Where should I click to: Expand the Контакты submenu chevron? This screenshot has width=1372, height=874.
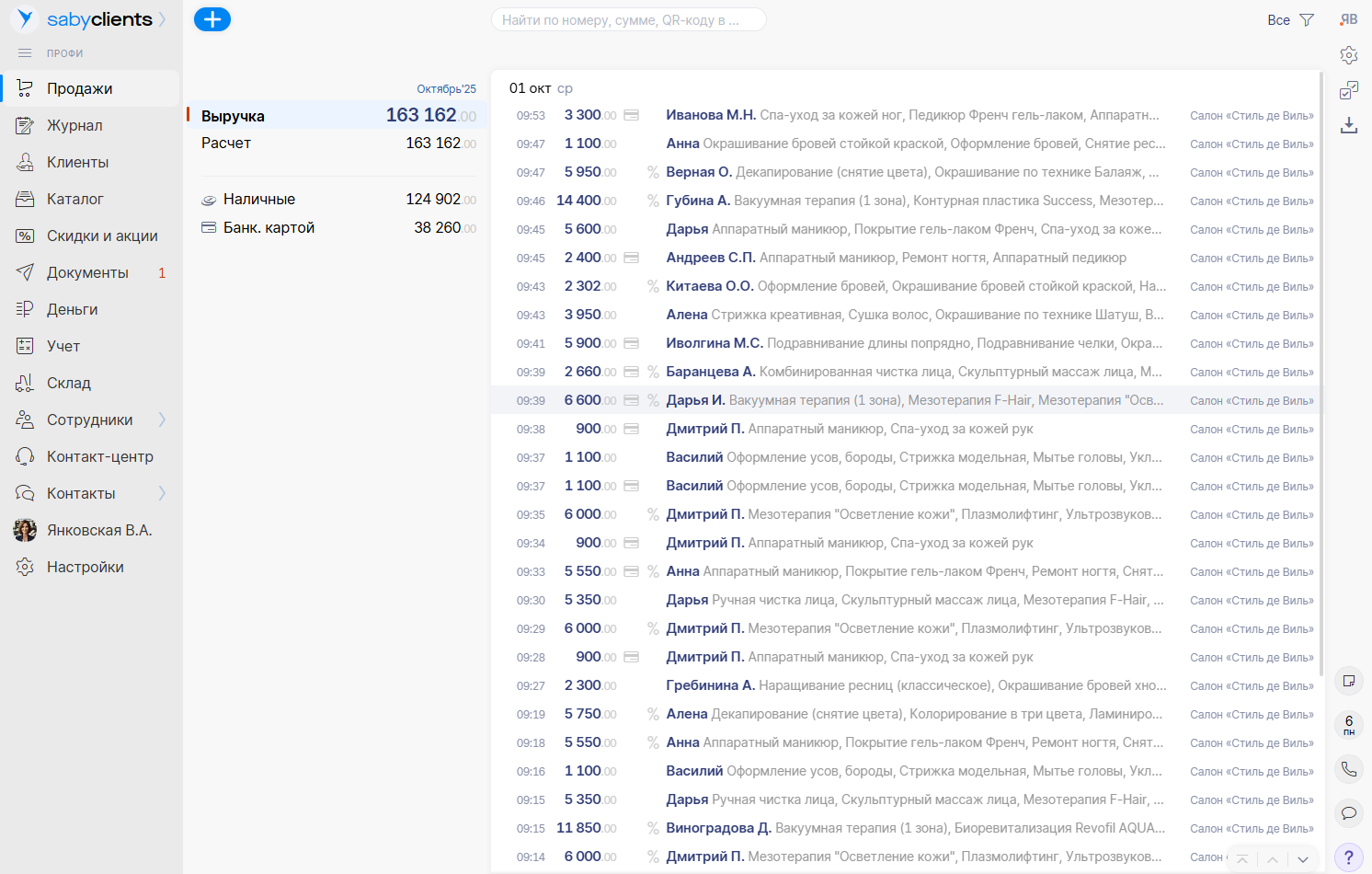coord(162,493)
